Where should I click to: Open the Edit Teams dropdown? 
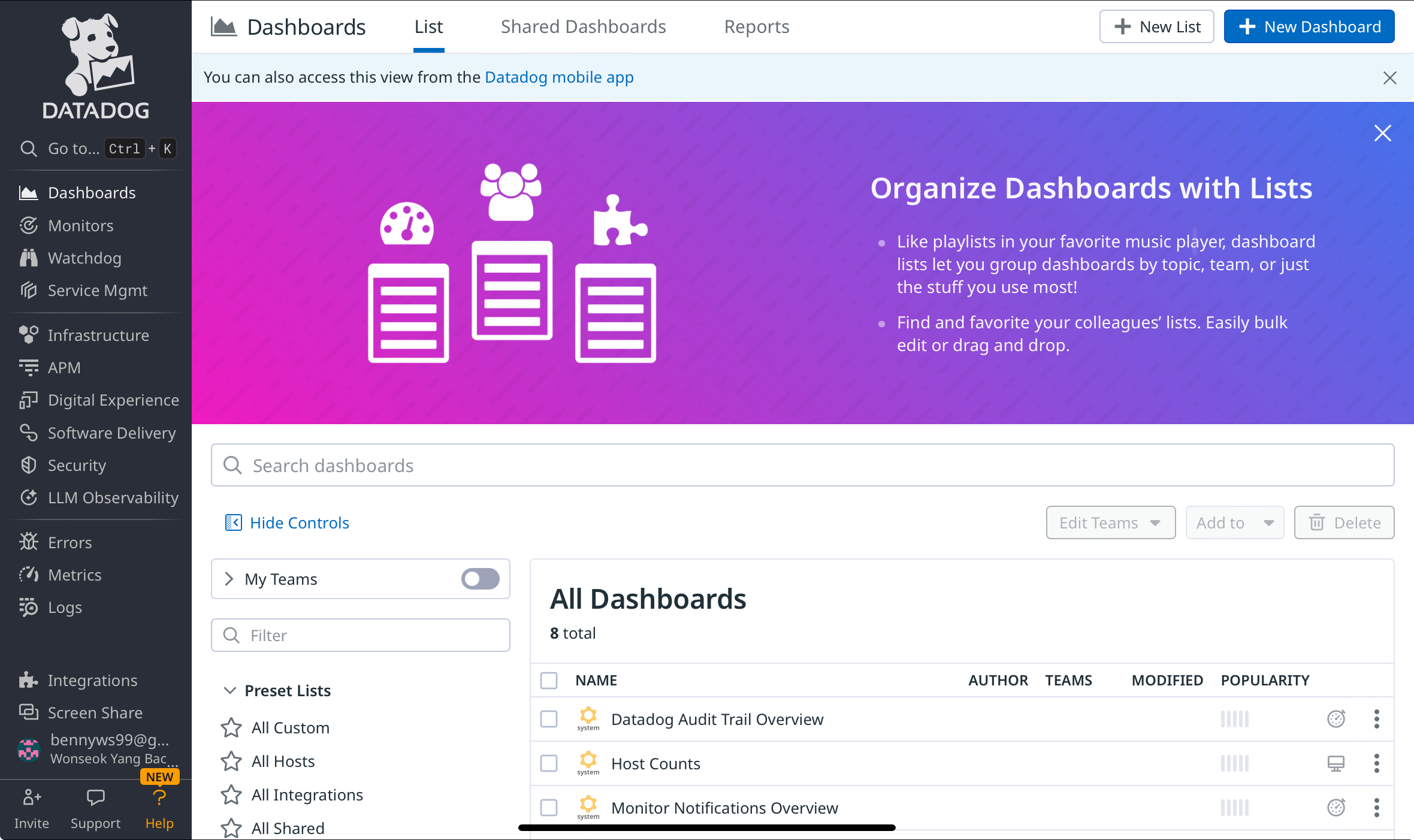point(1110,523)
